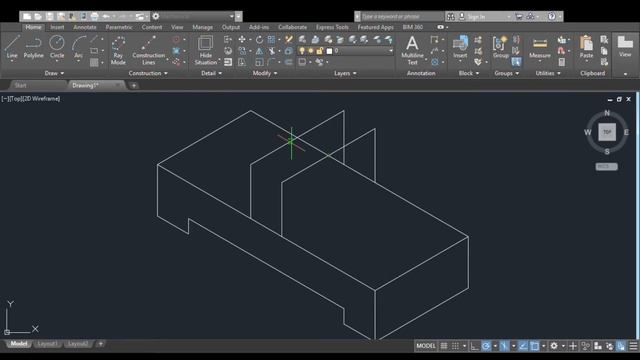This screenshot has width=640, height=360.
Task: Expand the Groups panel
Action: [507, 73]
